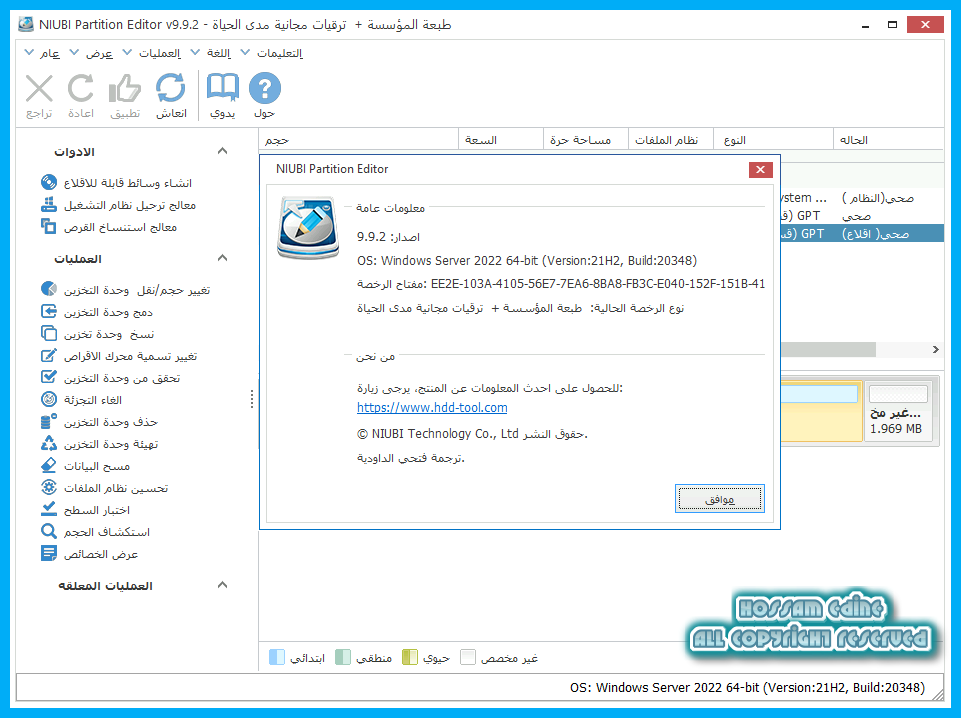Click the disk list horizontal scrollbar thumb

click(x=829, y=349)
